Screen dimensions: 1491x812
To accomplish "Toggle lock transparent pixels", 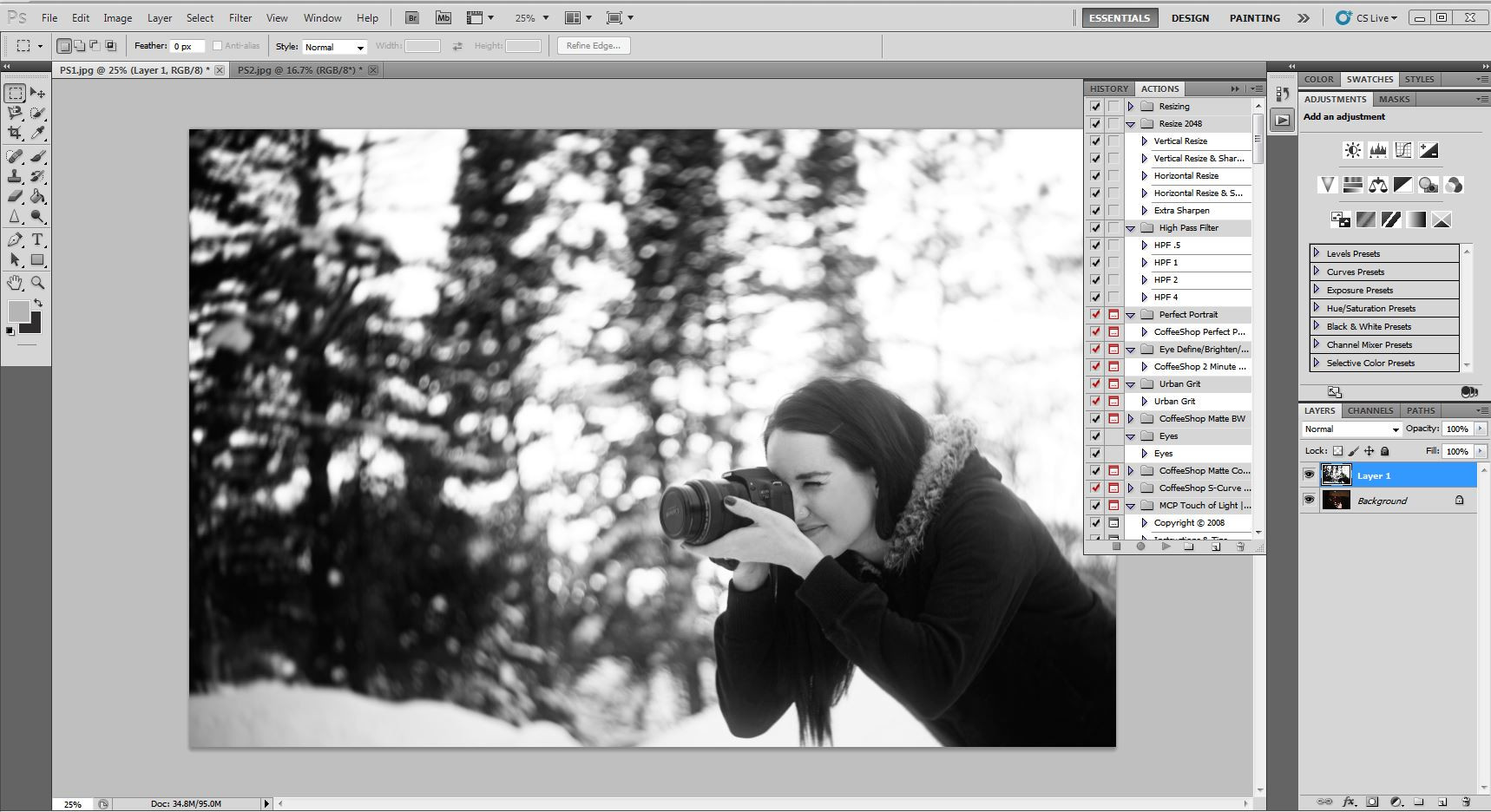I will pos(1337,451).
